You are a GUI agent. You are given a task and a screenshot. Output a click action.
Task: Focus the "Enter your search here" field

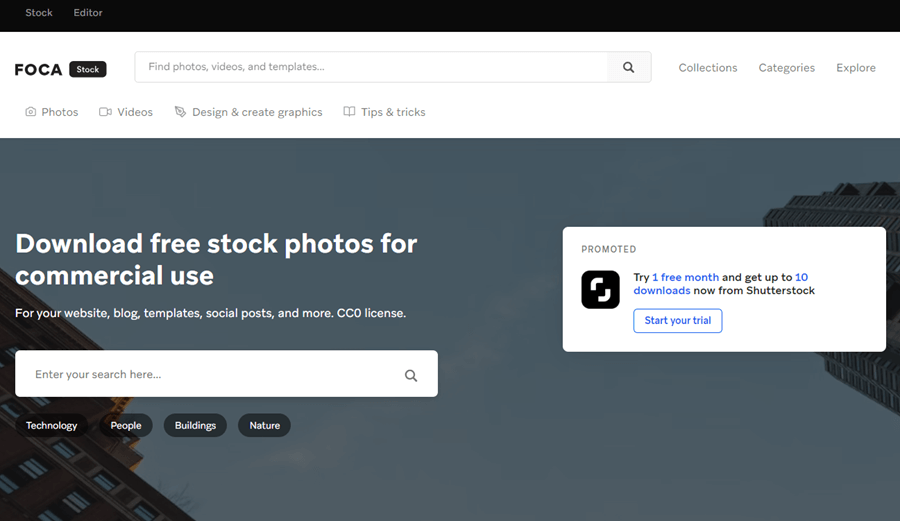coord(210,374)
